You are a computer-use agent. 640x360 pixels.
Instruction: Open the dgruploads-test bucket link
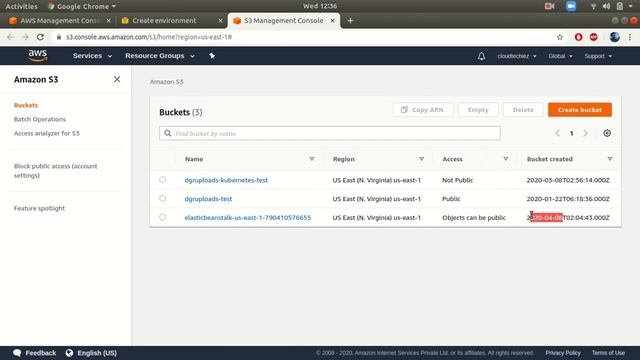(208, 199)
